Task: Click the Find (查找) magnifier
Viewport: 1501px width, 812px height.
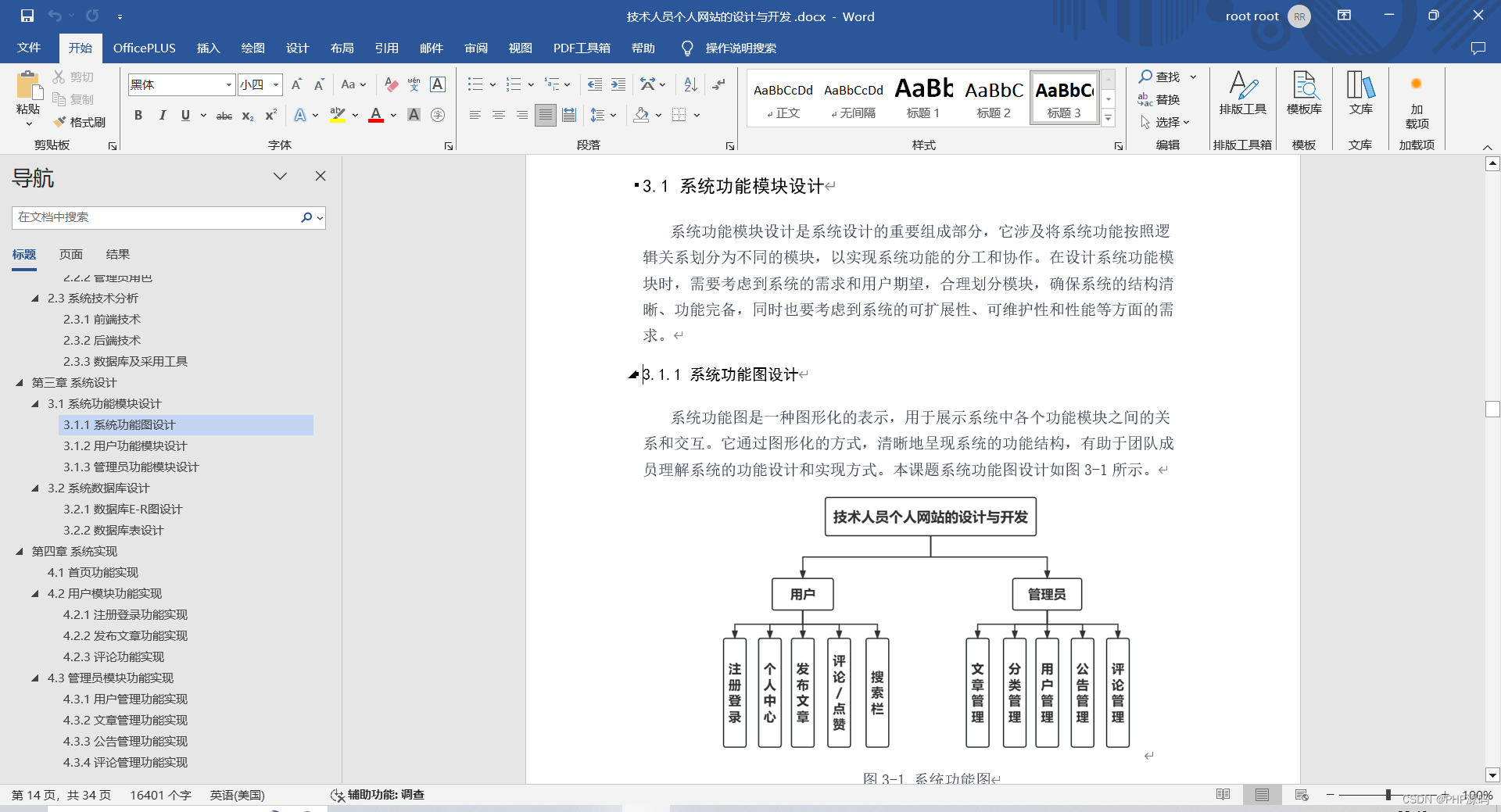Action: point(1160,77)
